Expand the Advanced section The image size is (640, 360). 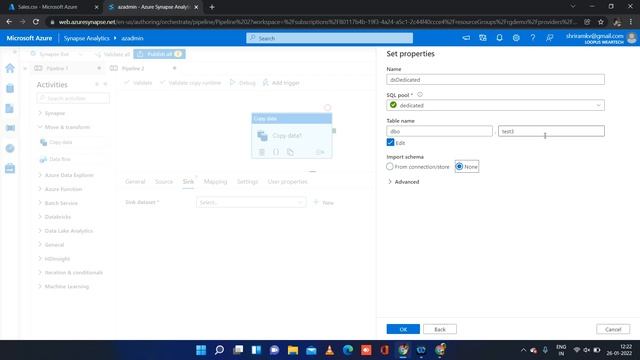click(x=404, y=182)
